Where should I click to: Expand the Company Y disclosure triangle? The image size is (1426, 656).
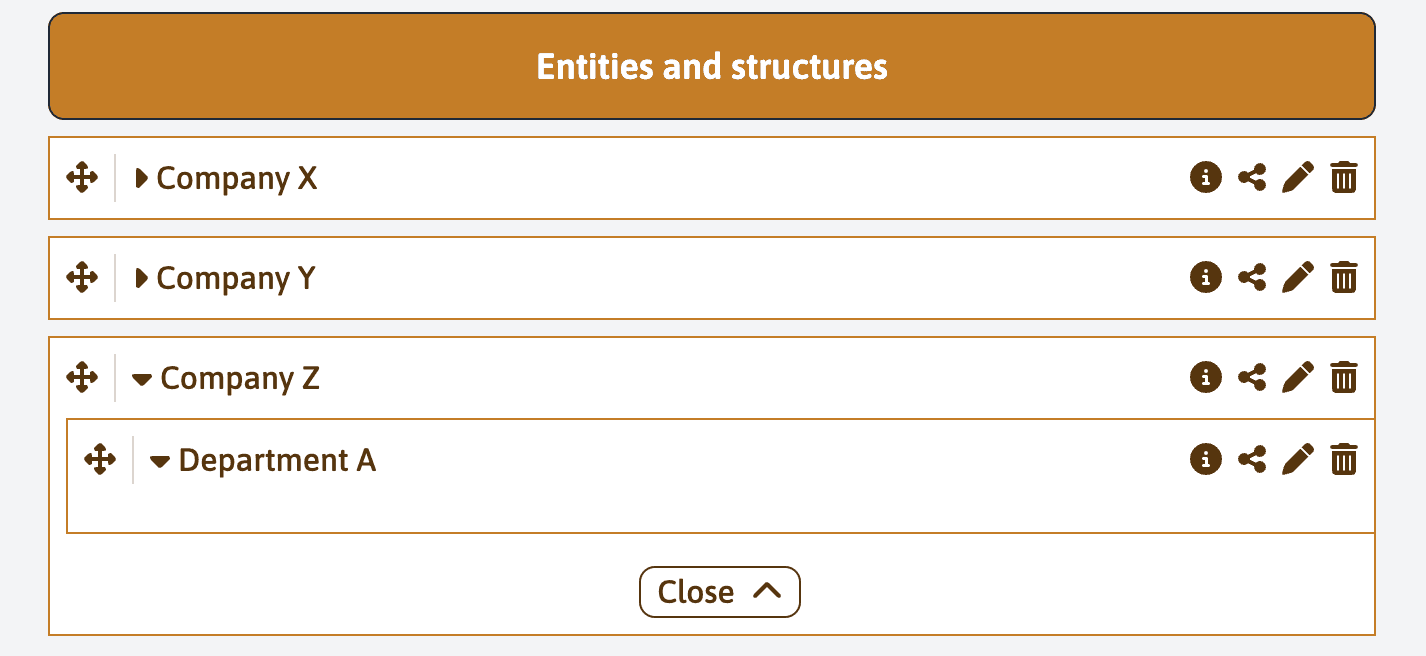coord(141,277)
